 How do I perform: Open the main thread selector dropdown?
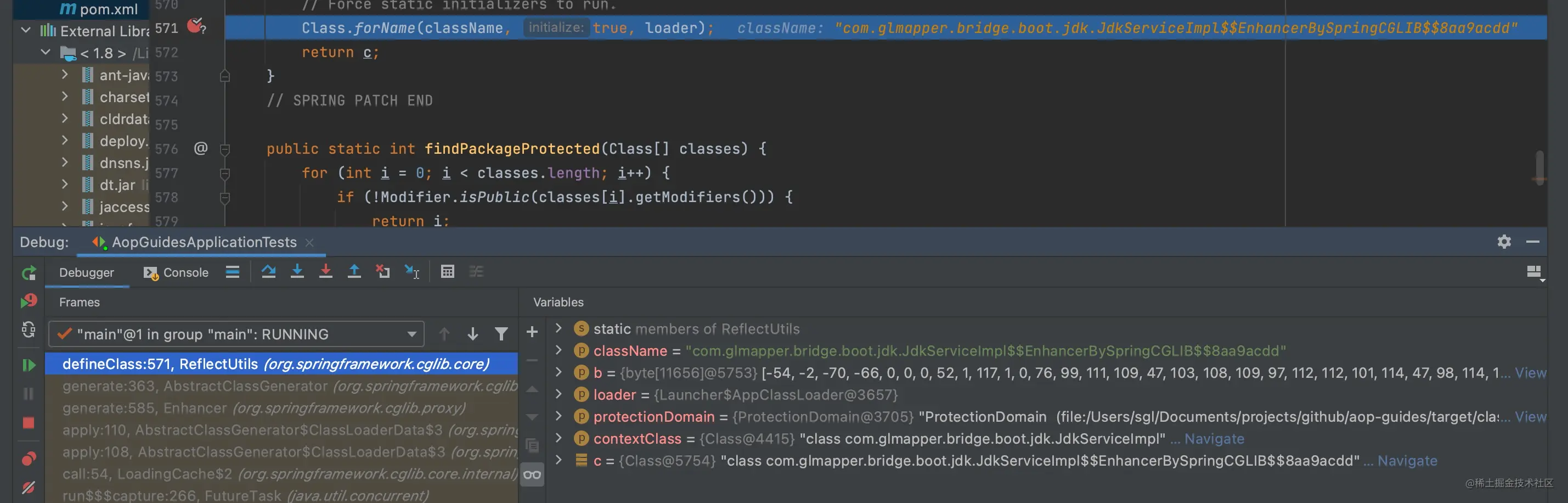[236, 334]
